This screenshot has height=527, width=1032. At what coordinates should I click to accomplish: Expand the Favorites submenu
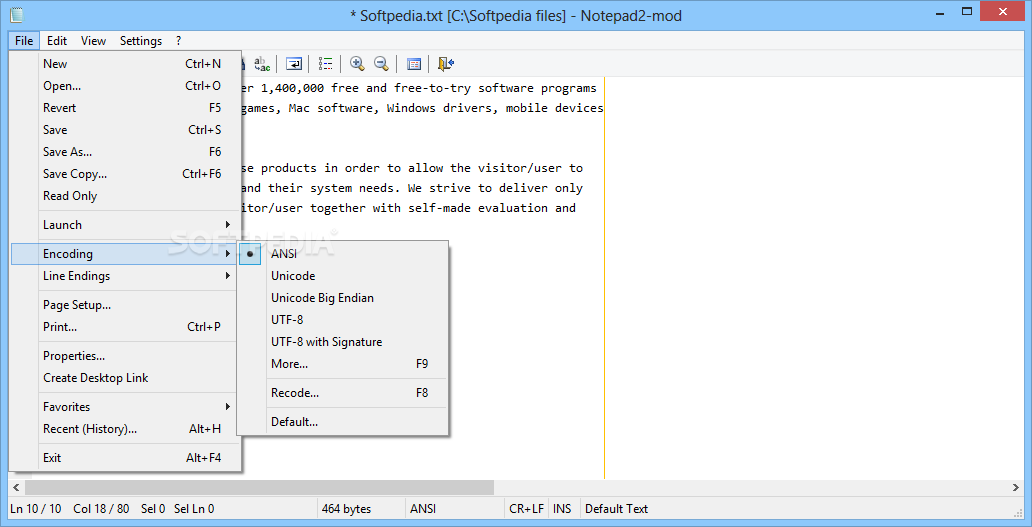click(x=126, y=407)
